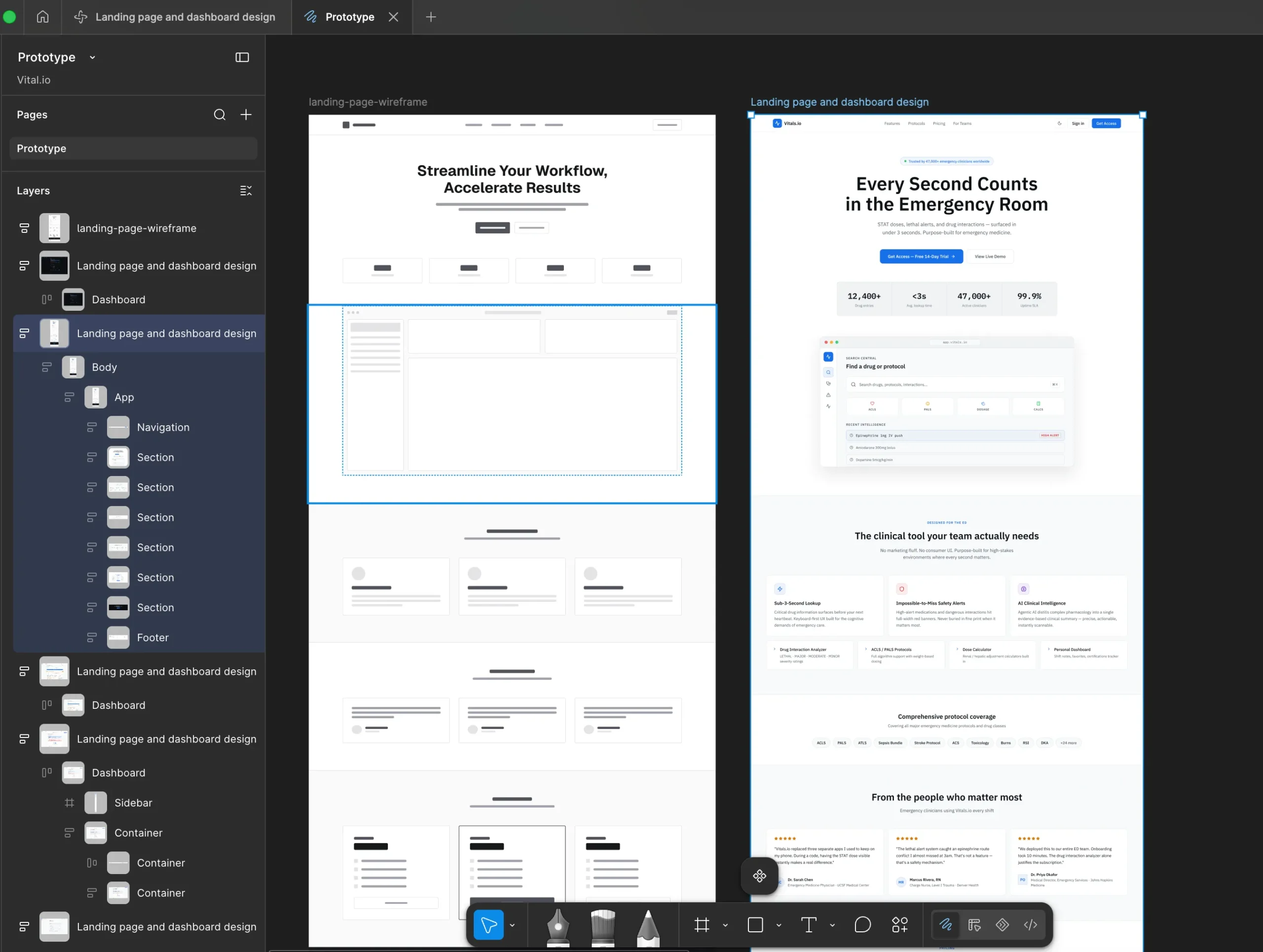This screenshot has width=1263, height=952.
Task: Click Get Access Free 14-Day Trial button
Action: coord(921,257)
